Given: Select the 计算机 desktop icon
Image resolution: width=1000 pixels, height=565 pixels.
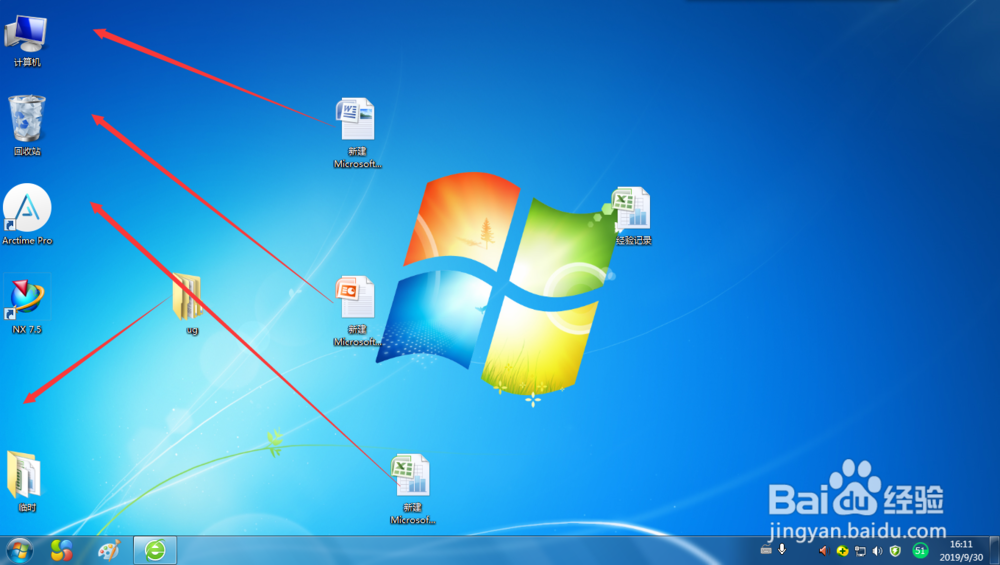Looking at the screenshot, I should [x=26, y=41].
